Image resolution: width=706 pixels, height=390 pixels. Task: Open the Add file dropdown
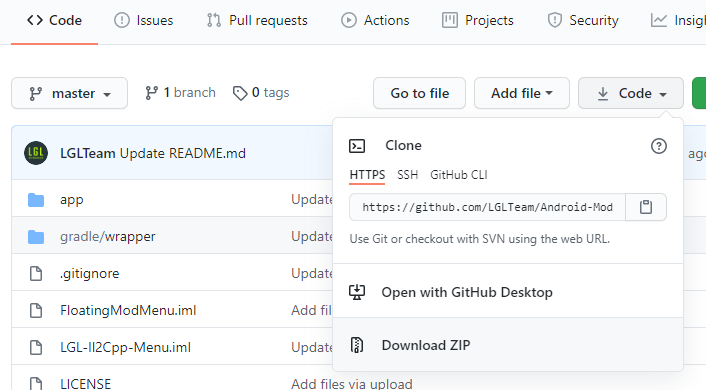point(522,93)
